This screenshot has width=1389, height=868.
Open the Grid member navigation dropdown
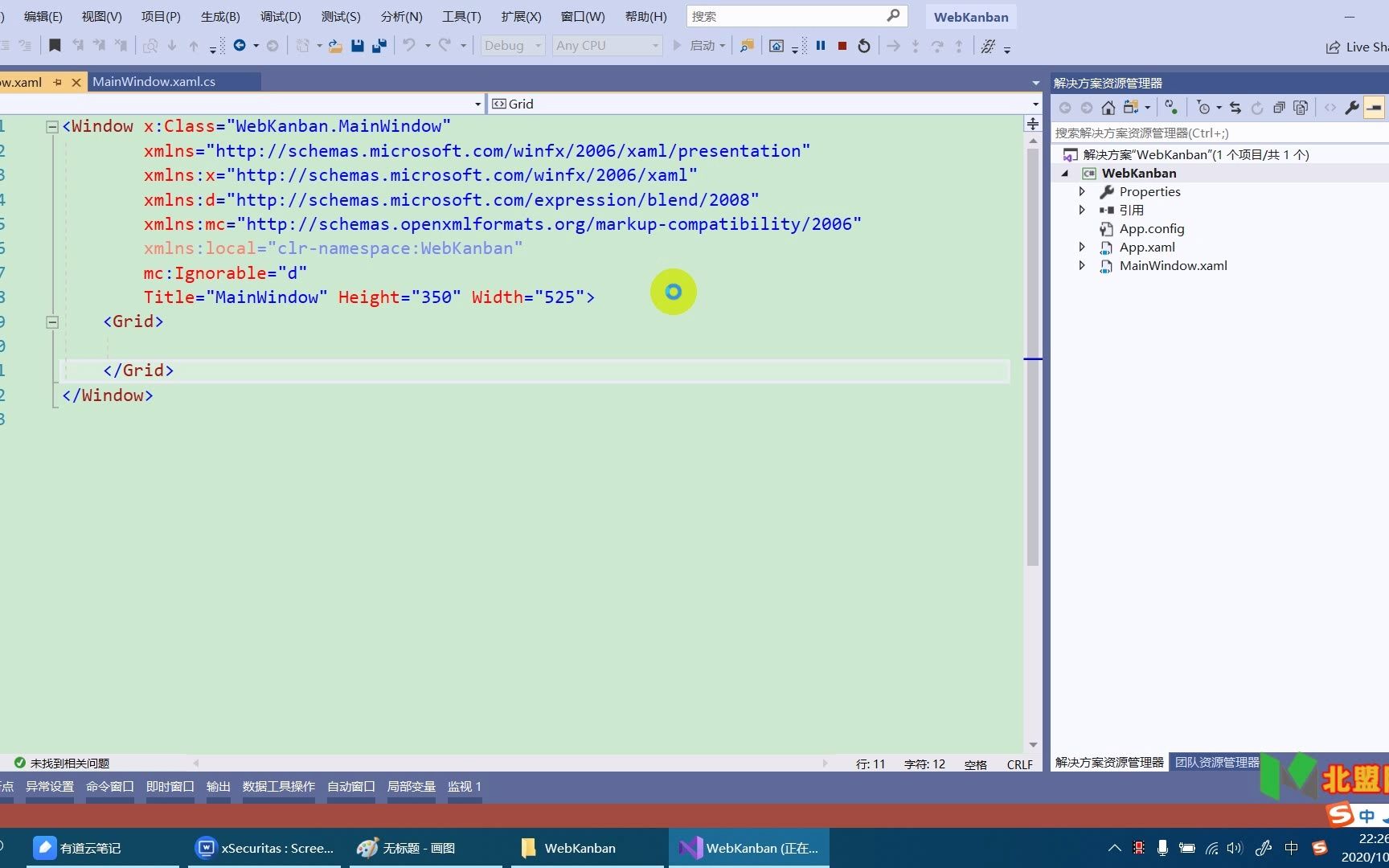pos(1035,104)
